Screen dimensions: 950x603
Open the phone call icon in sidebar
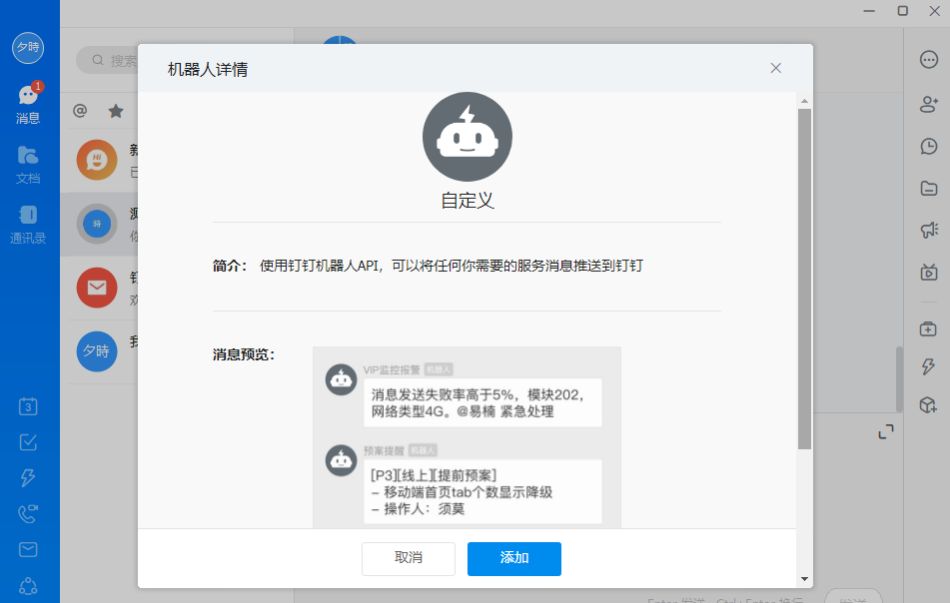28,514
